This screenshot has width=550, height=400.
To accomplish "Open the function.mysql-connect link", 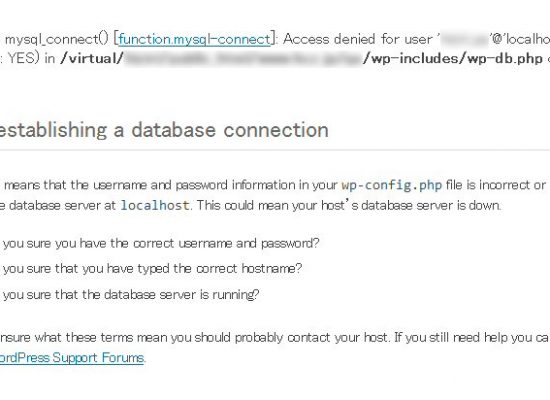I will tap(194, 39).
